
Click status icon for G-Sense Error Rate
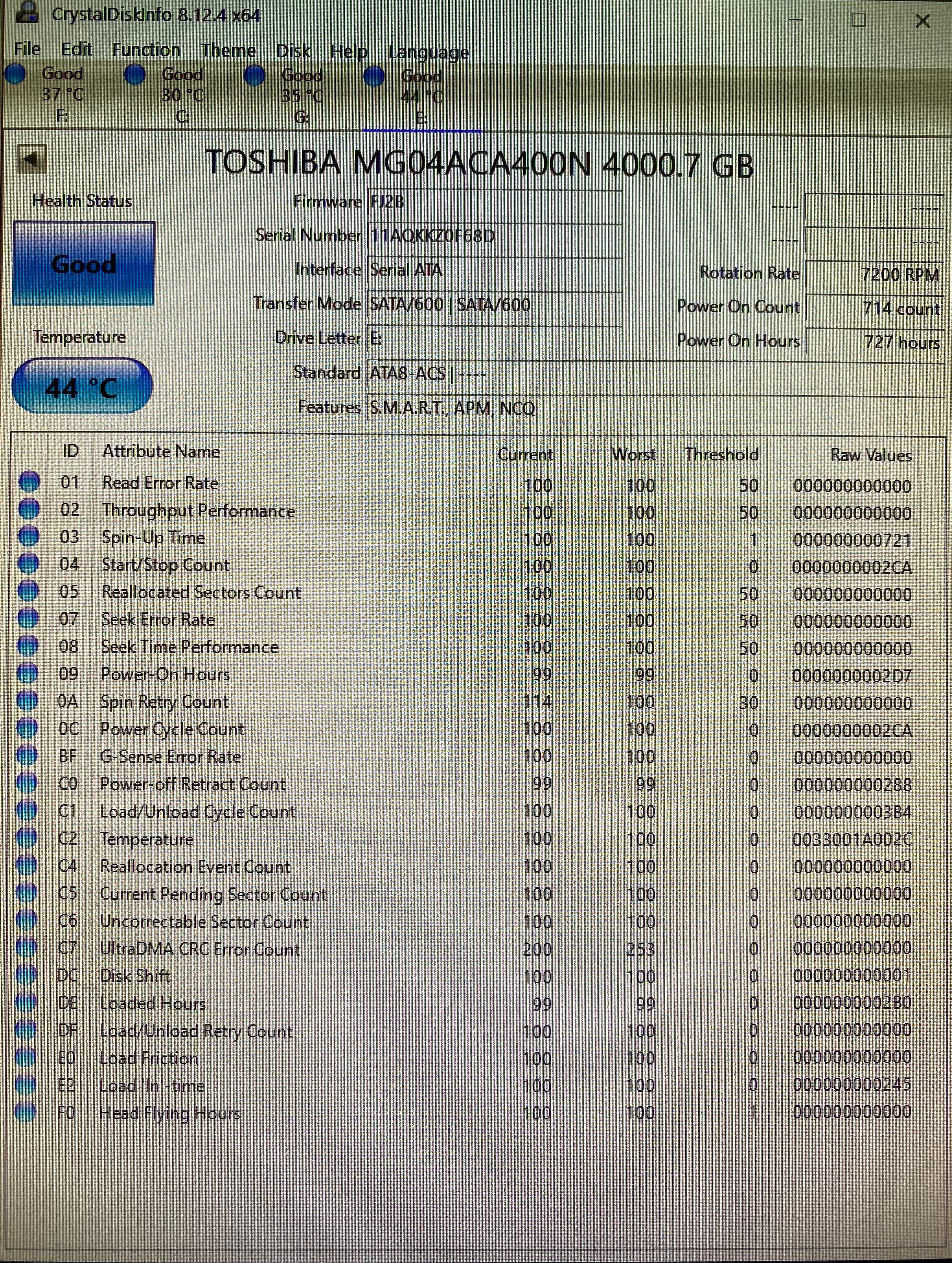click(x=27, y=755)
